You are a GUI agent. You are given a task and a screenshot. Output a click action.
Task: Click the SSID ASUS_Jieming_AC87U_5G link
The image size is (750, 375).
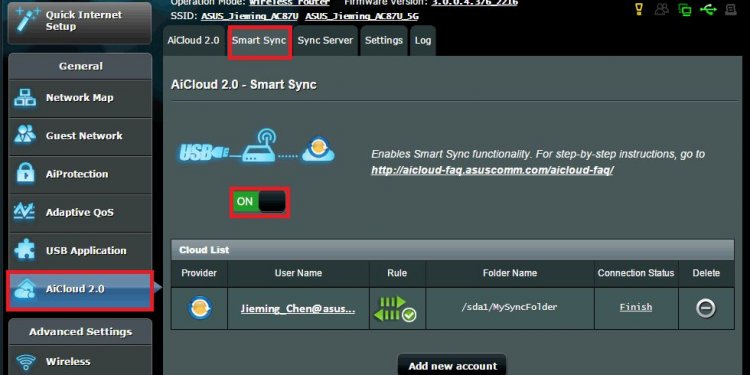[x=362, y=16]
